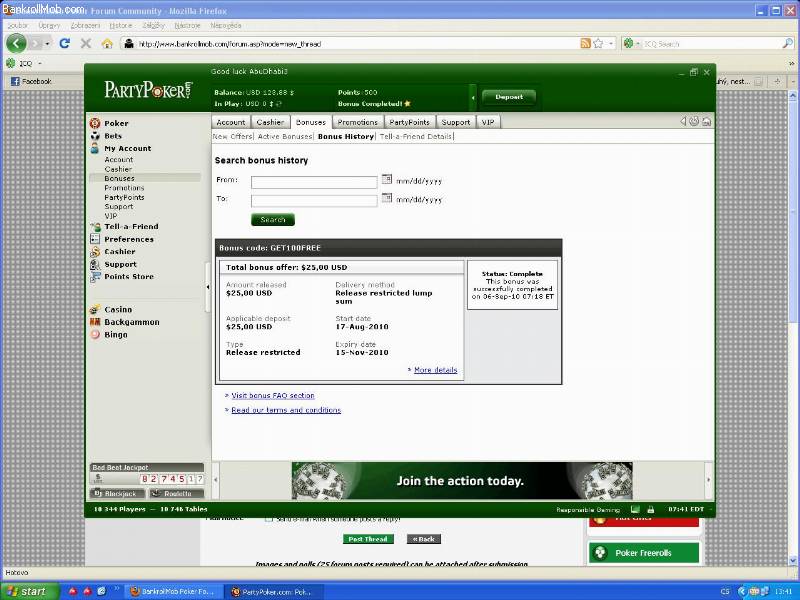
Task: Open the ICQ toolbar dropdown arrow
Action: coord(40,63)
